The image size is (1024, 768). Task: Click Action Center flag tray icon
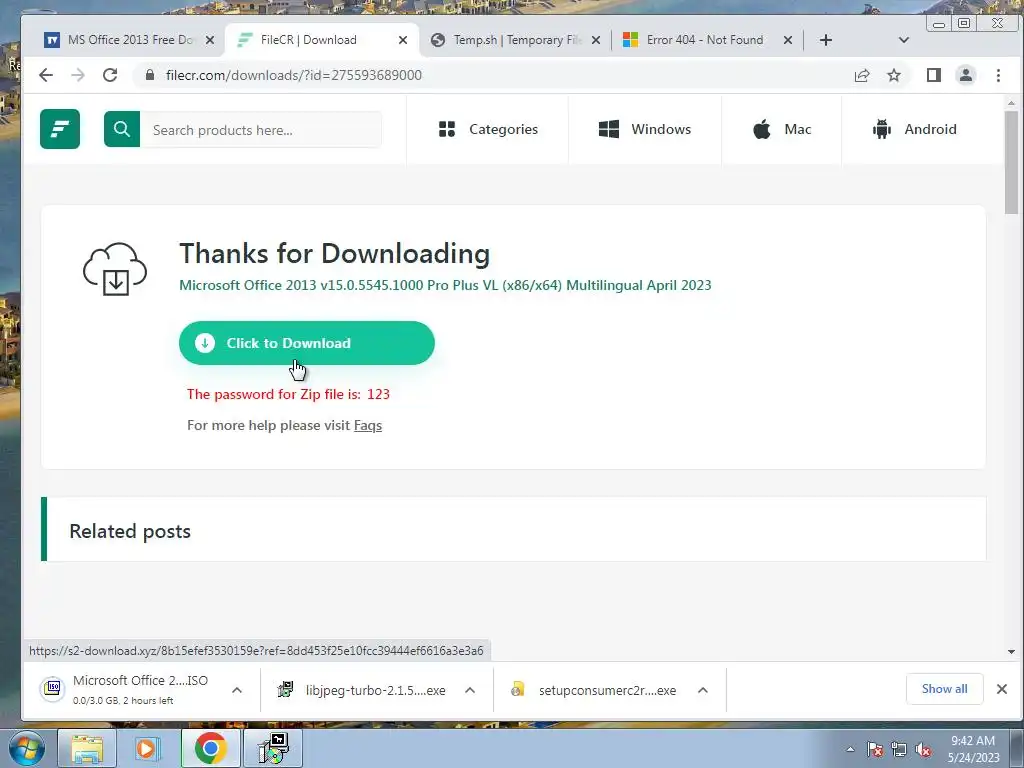click(875, 750)
